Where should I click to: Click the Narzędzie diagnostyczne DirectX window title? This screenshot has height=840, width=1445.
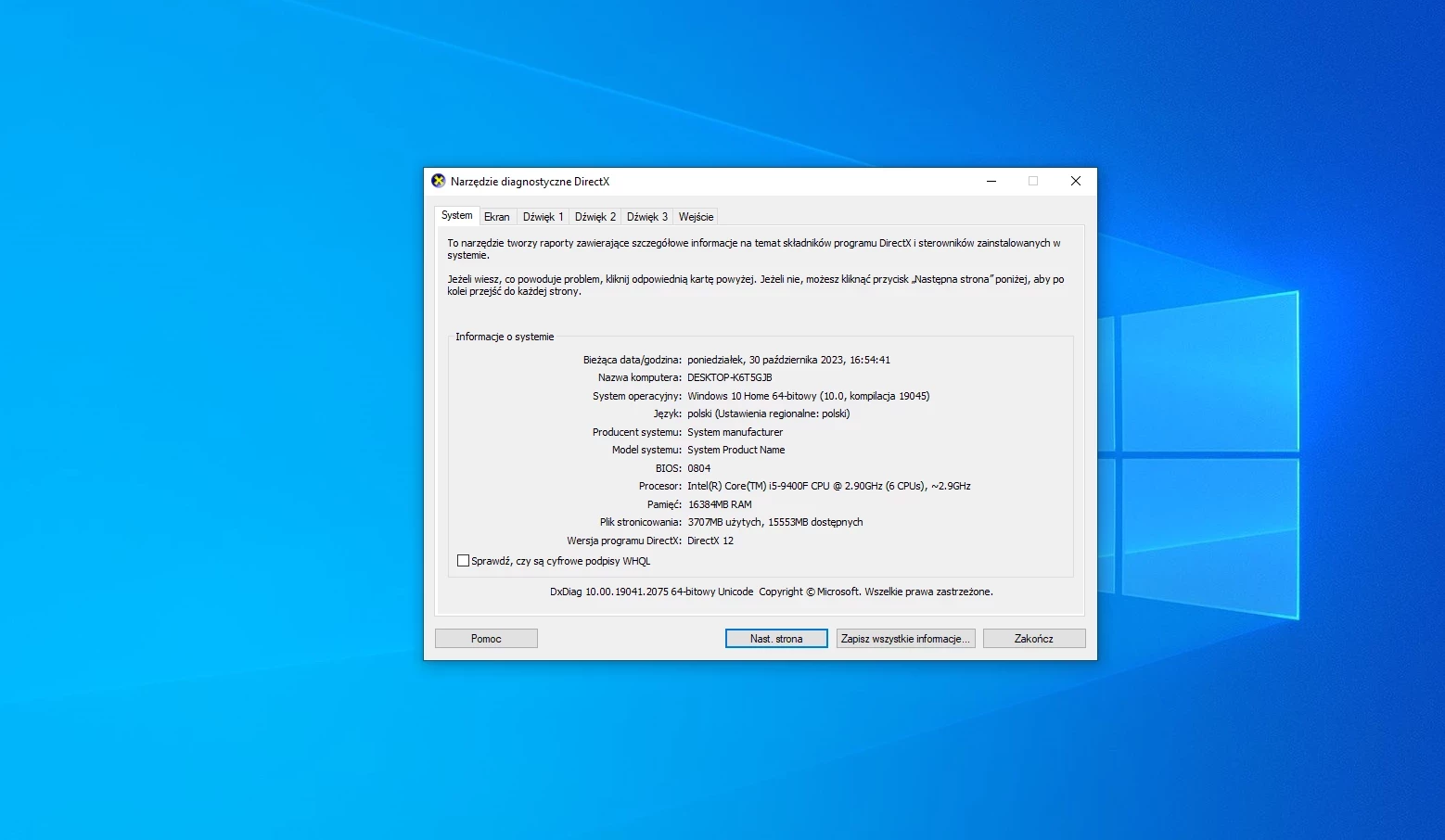531,182
